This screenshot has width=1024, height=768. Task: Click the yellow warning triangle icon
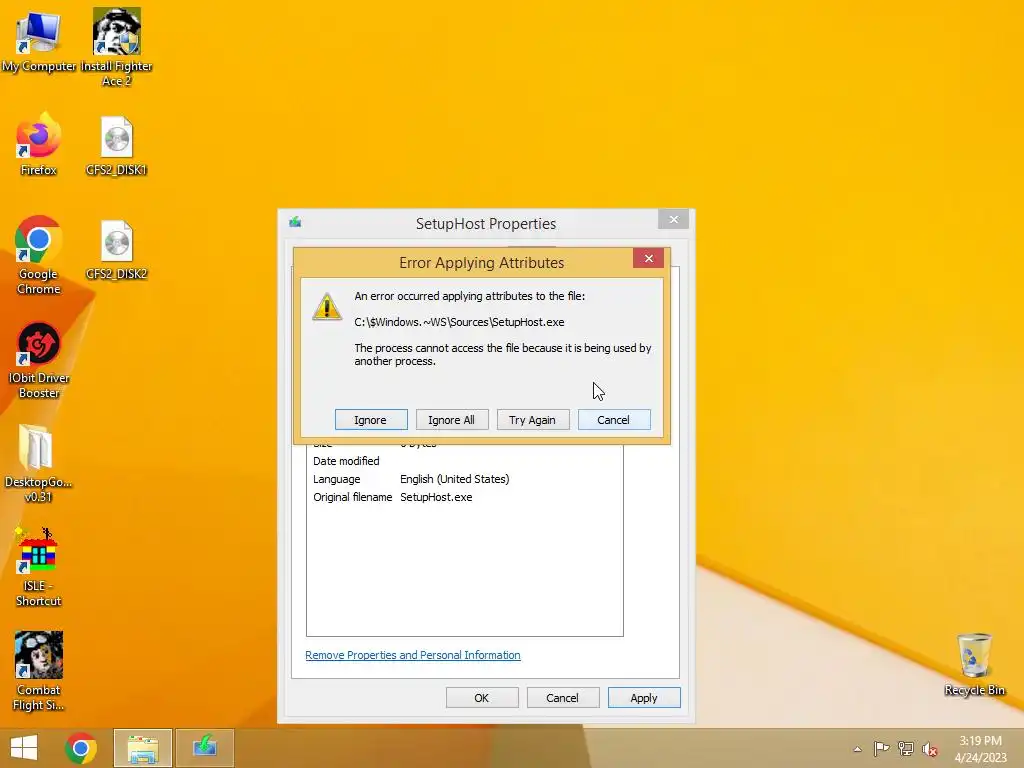coord(327,306)
